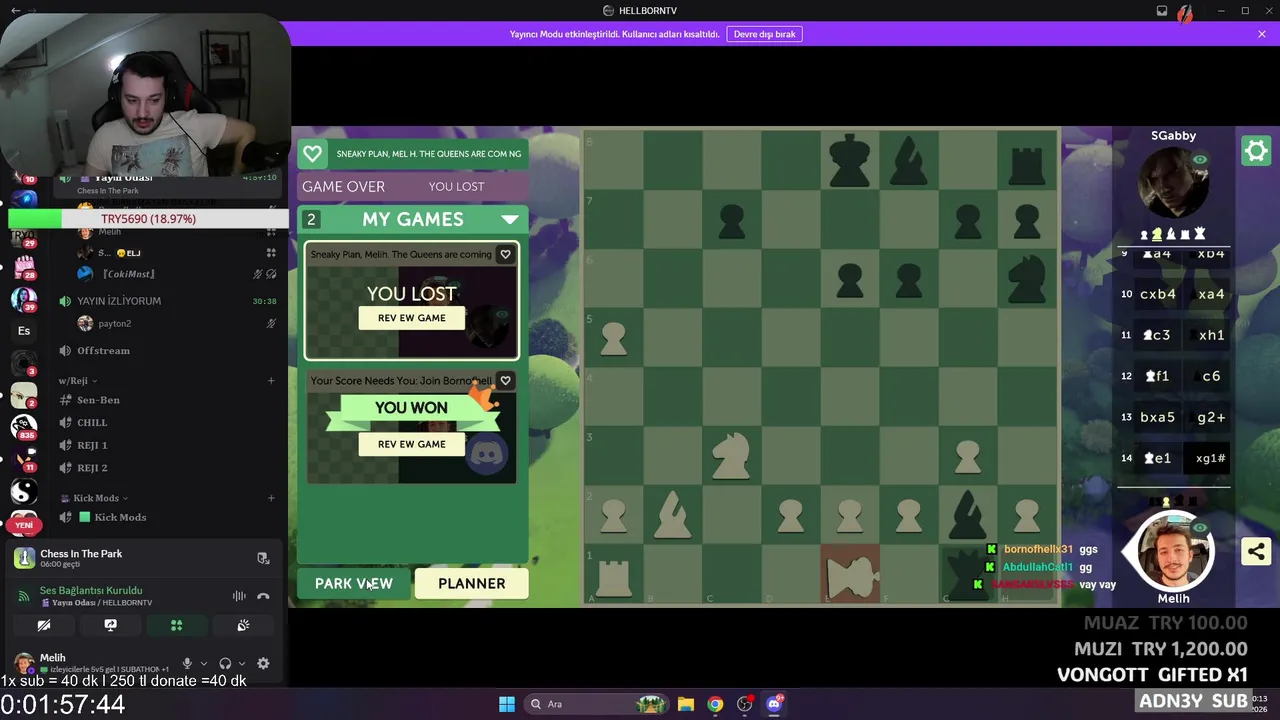Open headphone output options chevron

(x=242, y=663)
